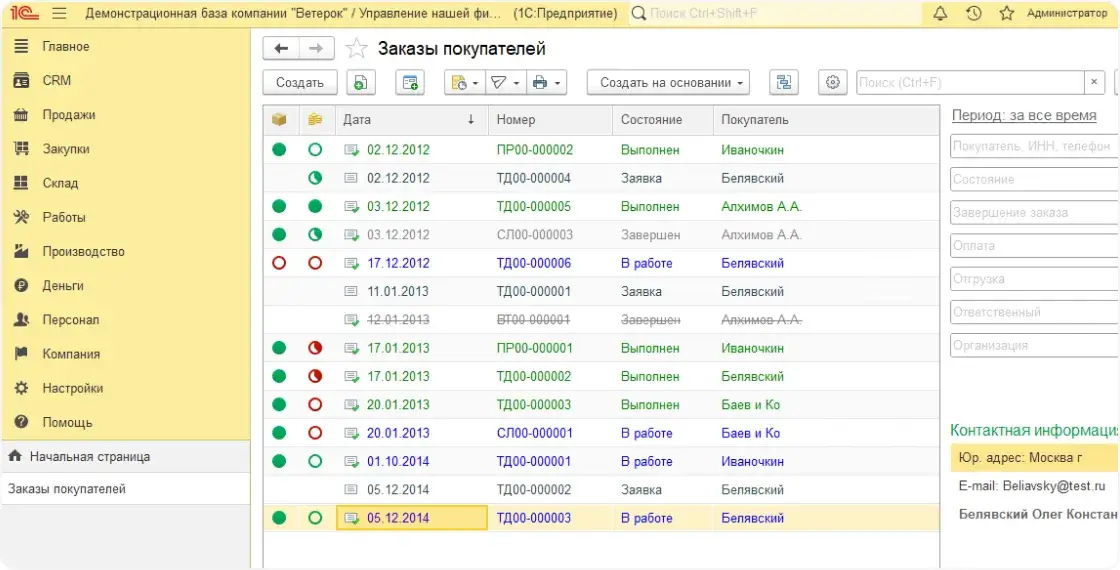Click shipment box icon column header
The width and height of the screenshot is (1120, 570).
(x=279, y=120)
